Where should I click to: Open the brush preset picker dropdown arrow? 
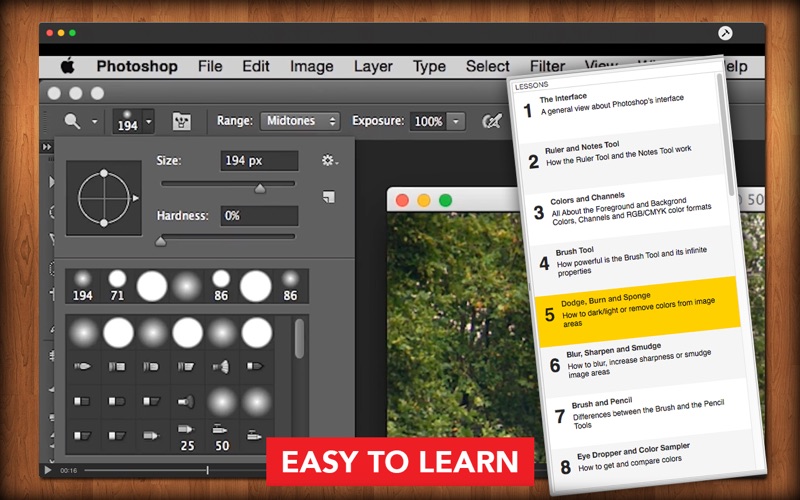[148, 121]
